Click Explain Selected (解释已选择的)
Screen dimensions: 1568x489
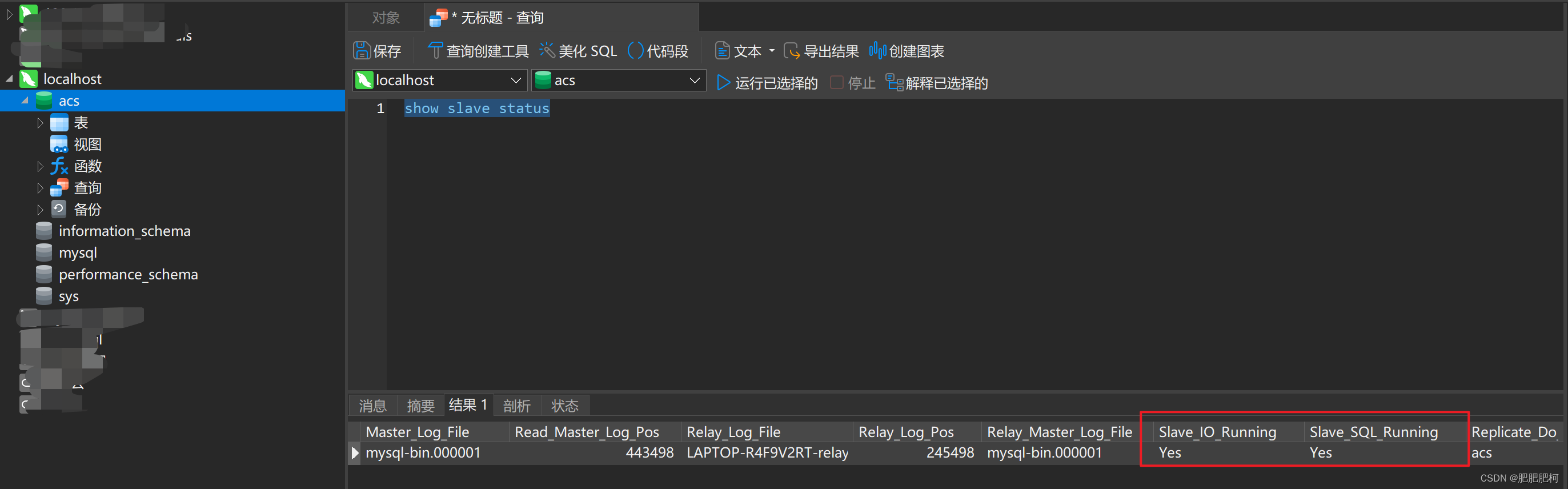click(936, 83)
